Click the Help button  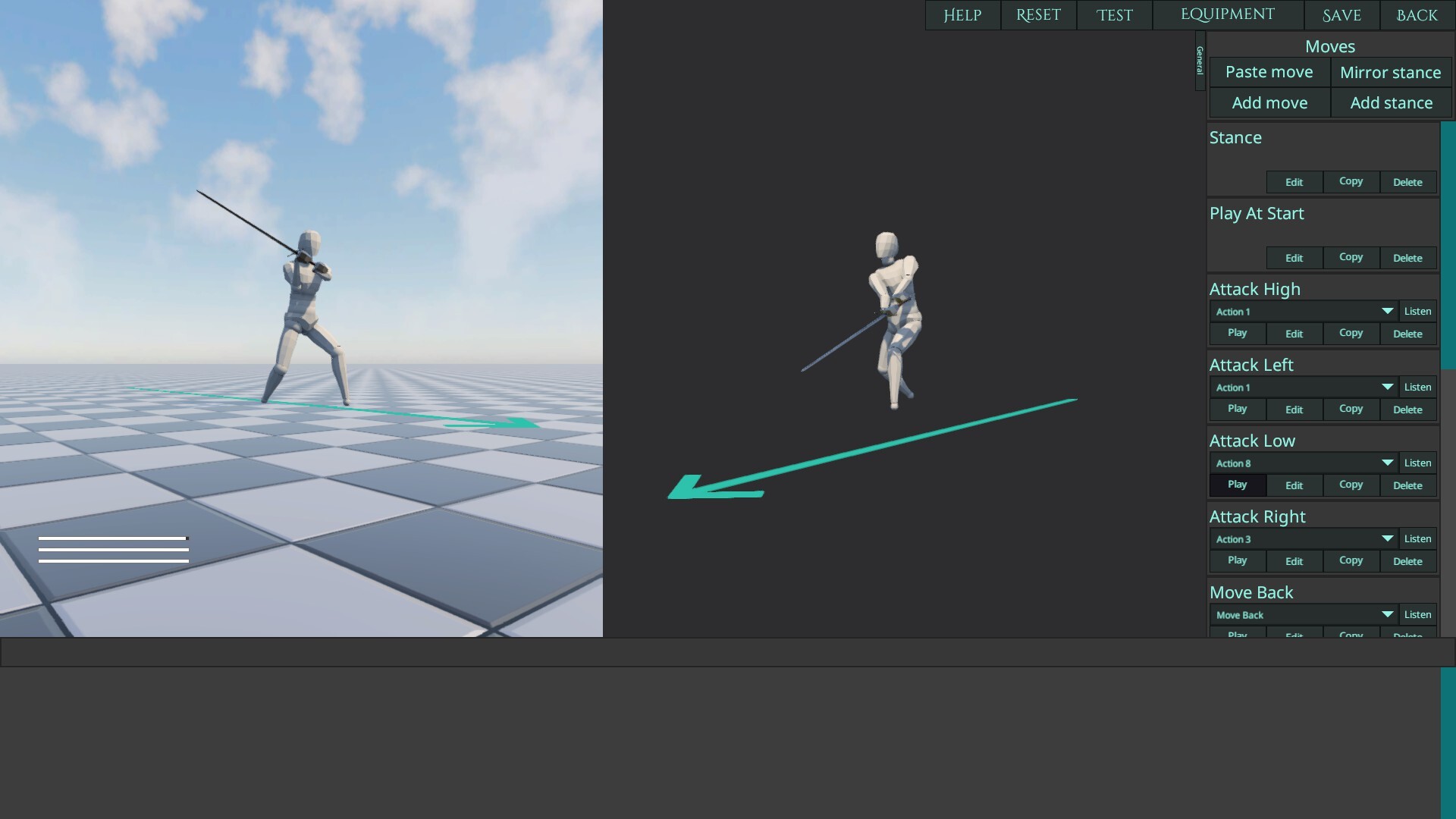click(962, 14)
